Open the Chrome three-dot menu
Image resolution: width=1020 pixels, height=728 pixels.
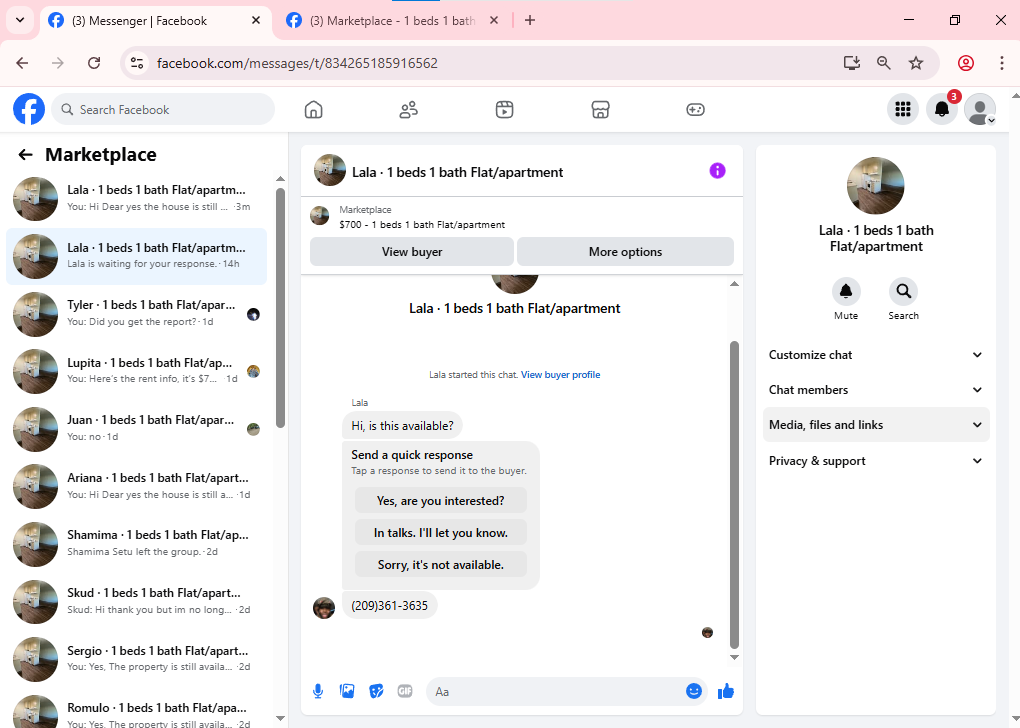(x=1001, y=63)
